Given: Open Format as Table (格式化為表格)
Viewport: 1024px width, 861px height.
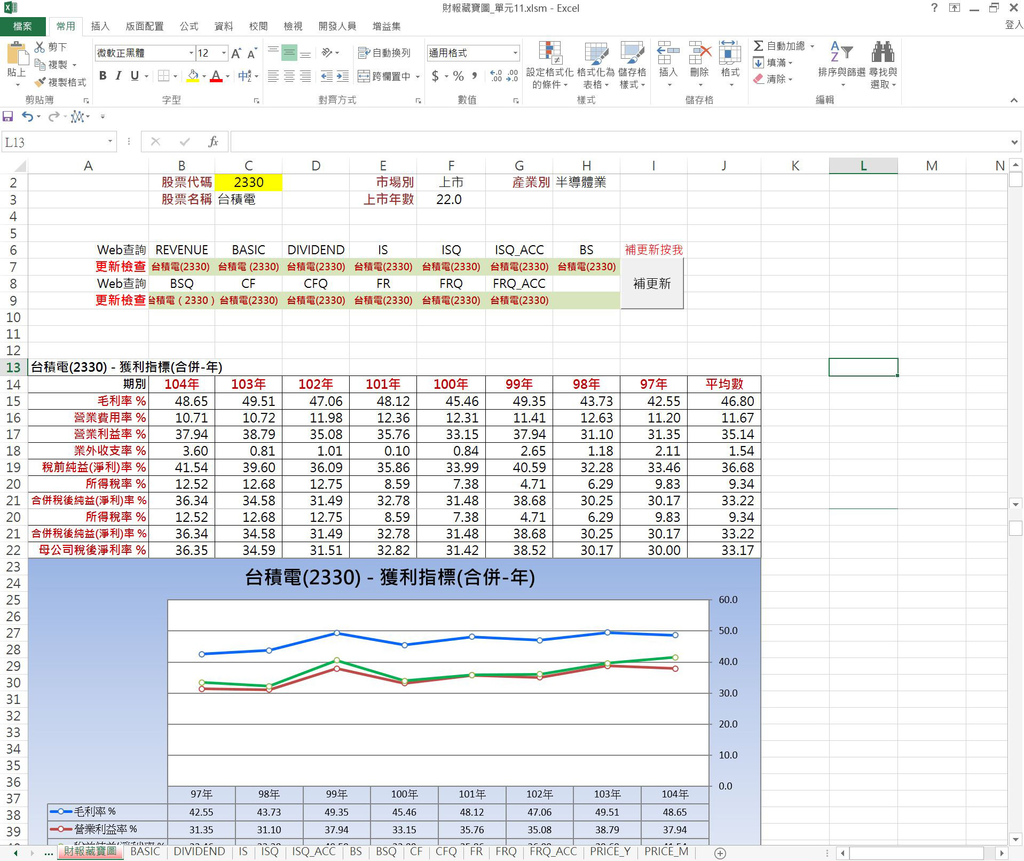Looking at the screenshot, I should tap(596, 65).
